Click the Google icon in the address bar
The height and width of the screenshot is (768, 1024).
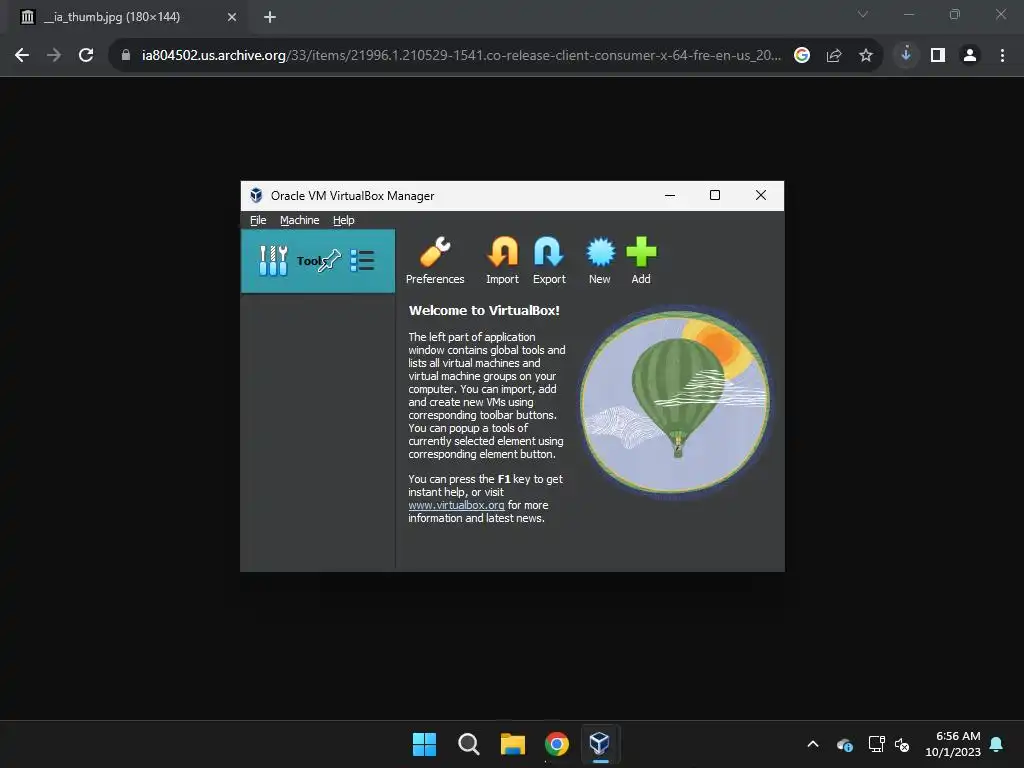[802, 56]
